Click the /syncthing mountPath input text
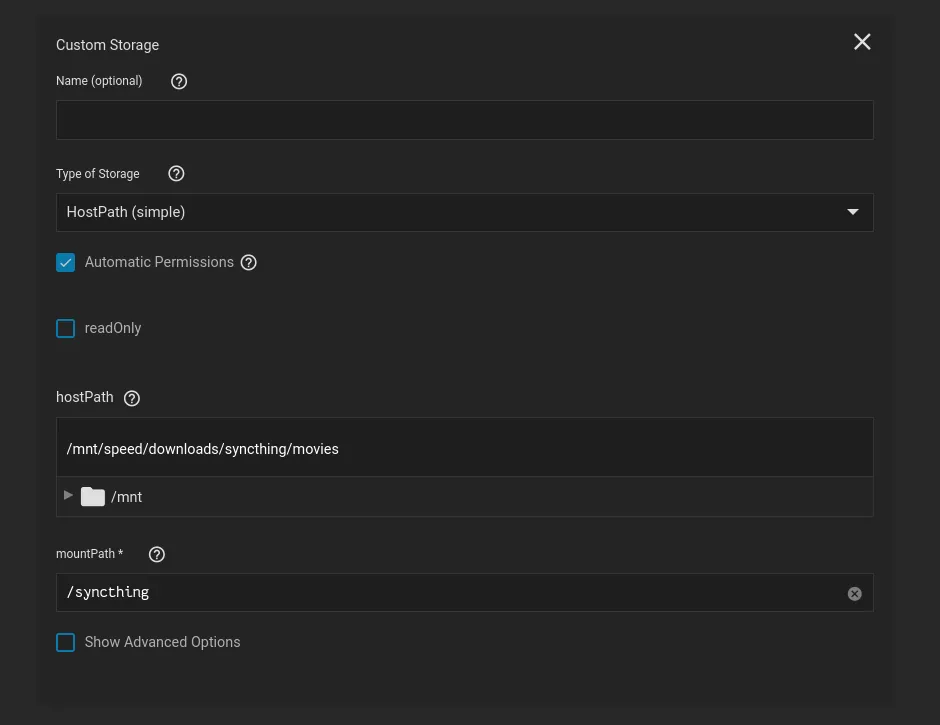This screenshot has height=725, width=940. pos(108,593)
